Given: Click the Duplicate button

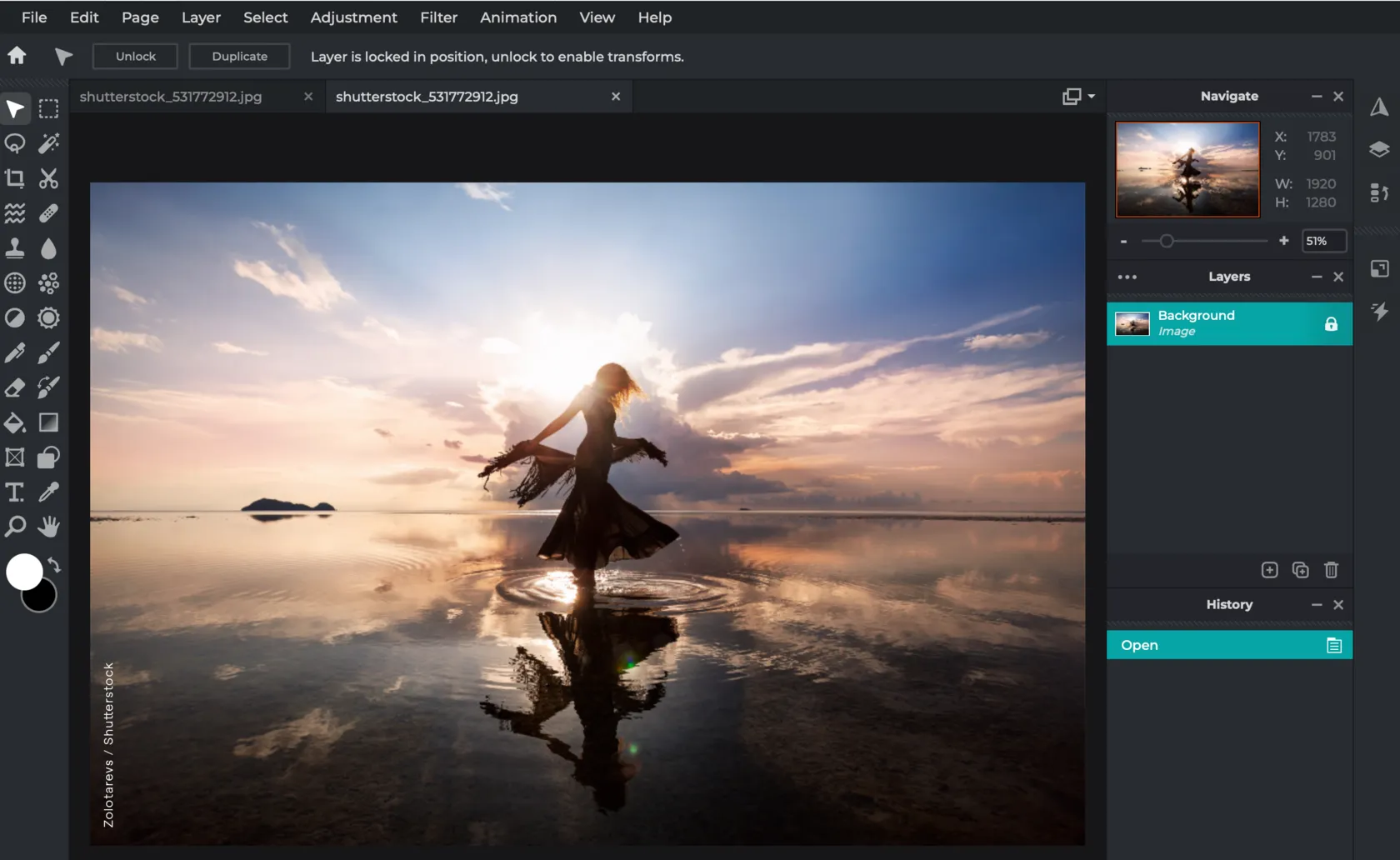Looking at the screenshot, I should click(x=239, y=57).
